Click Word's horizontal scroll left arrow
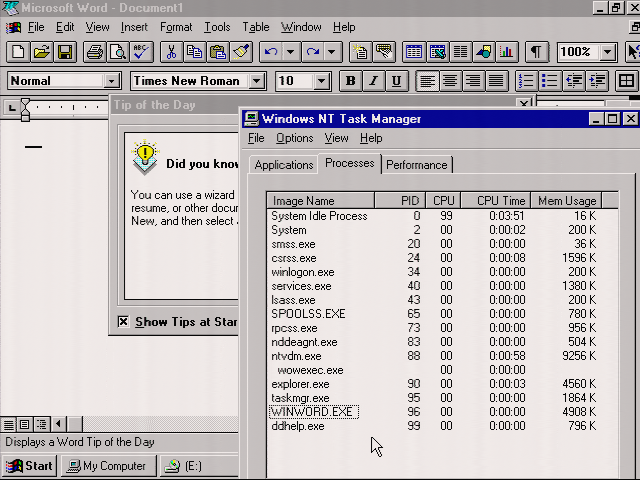The height and width of the screenshot is (480, 640). click(x=58, y=424)
